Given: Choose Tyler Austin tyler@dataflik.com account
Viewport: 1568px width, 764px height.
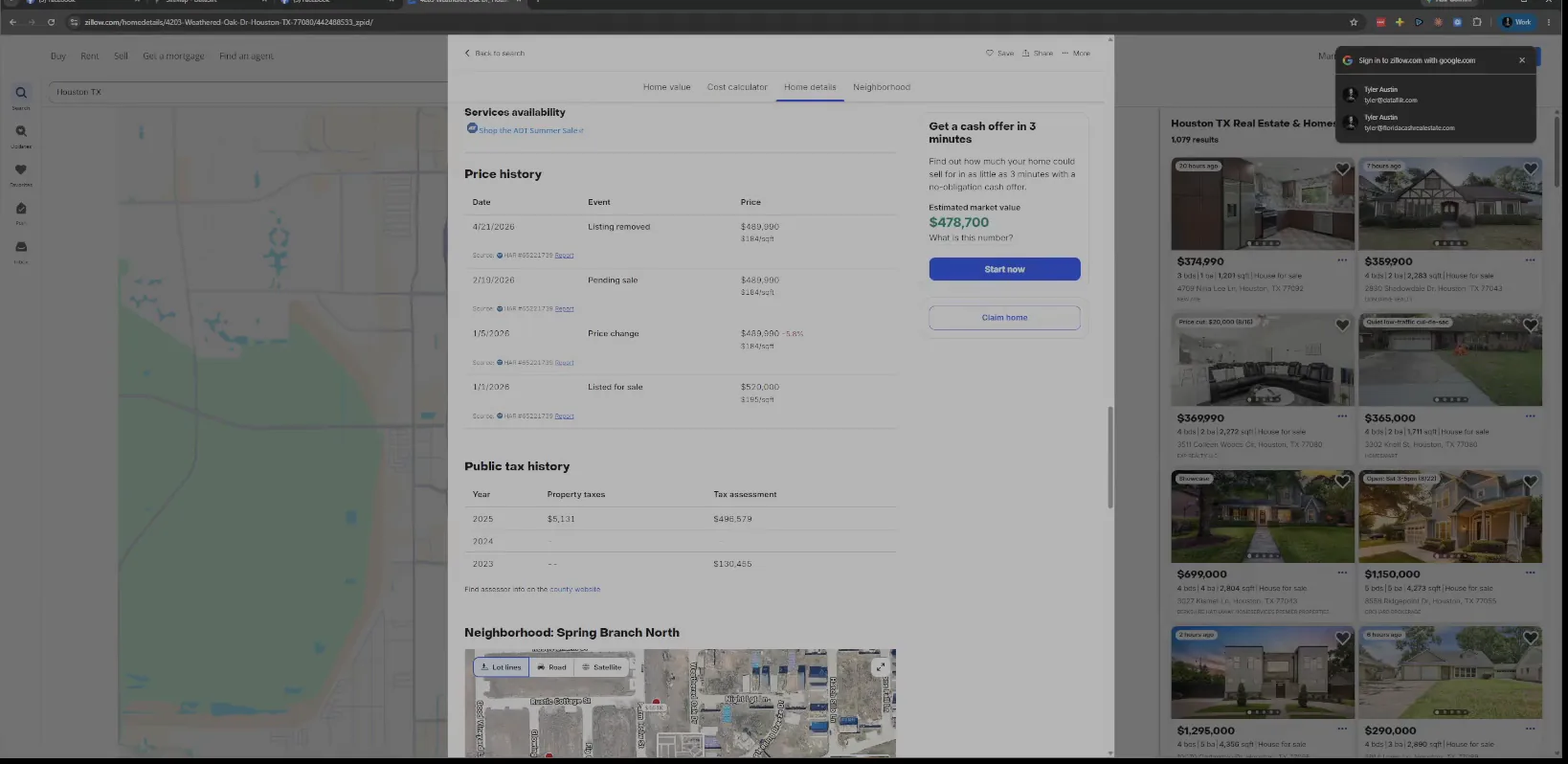Looking at the screenshot, I should [1435, 95].
